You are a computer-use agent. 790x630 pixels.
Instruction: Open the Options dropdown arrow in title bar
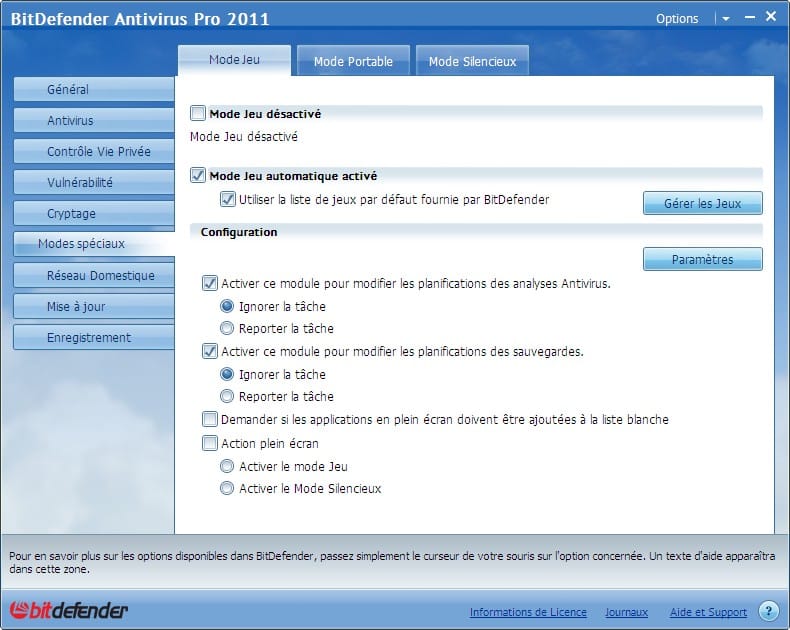coord(726,19)
